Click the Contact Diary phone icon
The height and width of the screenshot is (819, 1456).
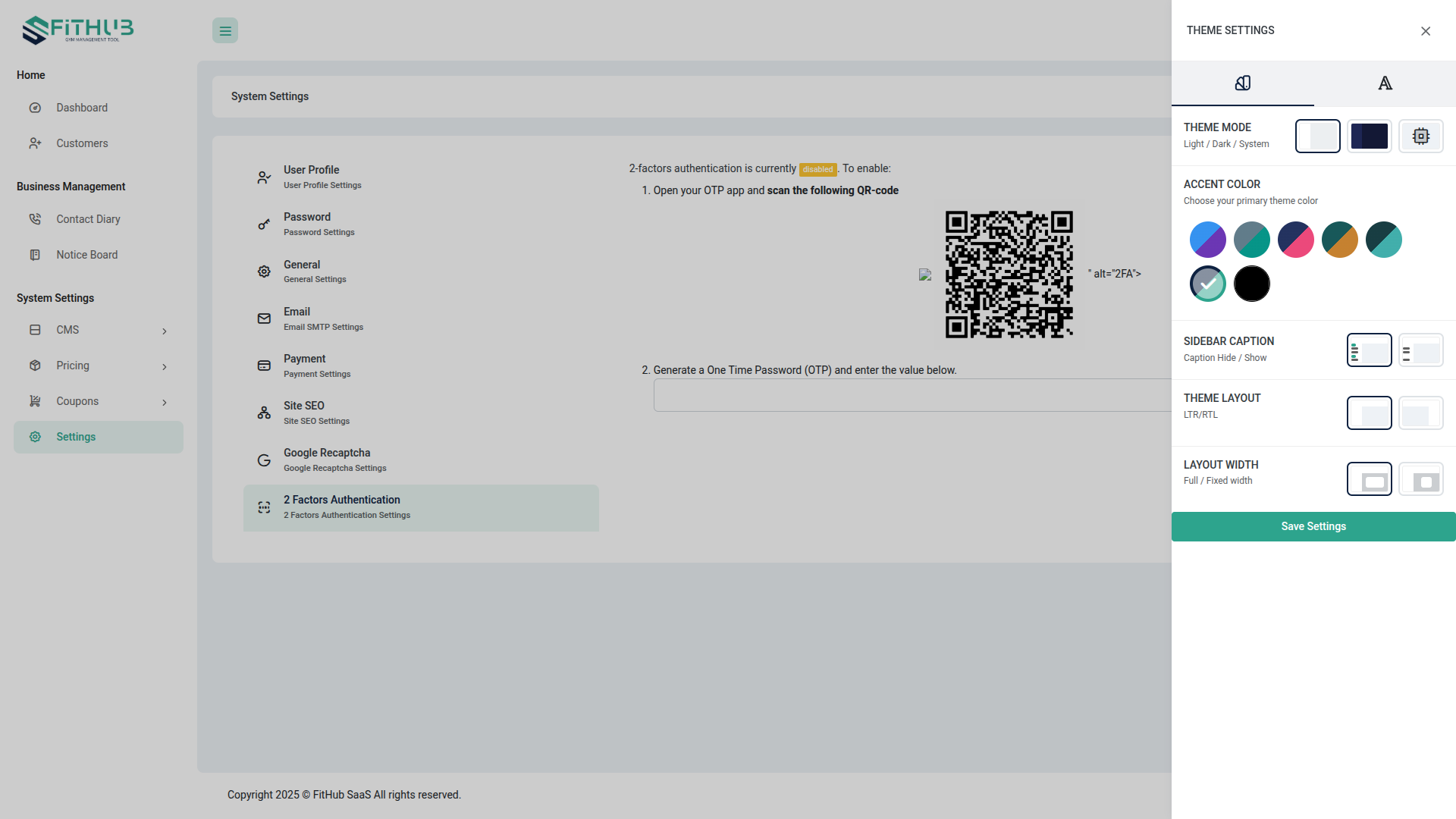tap(35, 219)
